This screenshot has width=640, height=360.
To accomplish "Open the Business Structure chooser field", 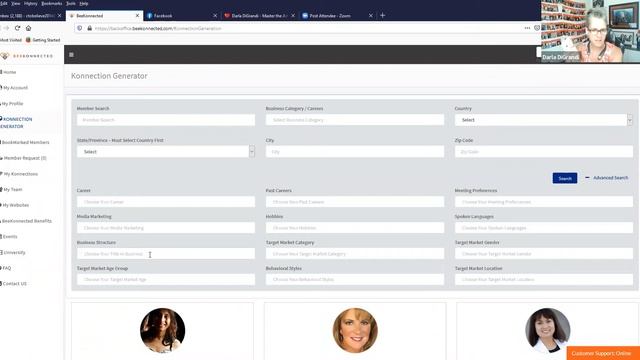I will coord(166,253).
